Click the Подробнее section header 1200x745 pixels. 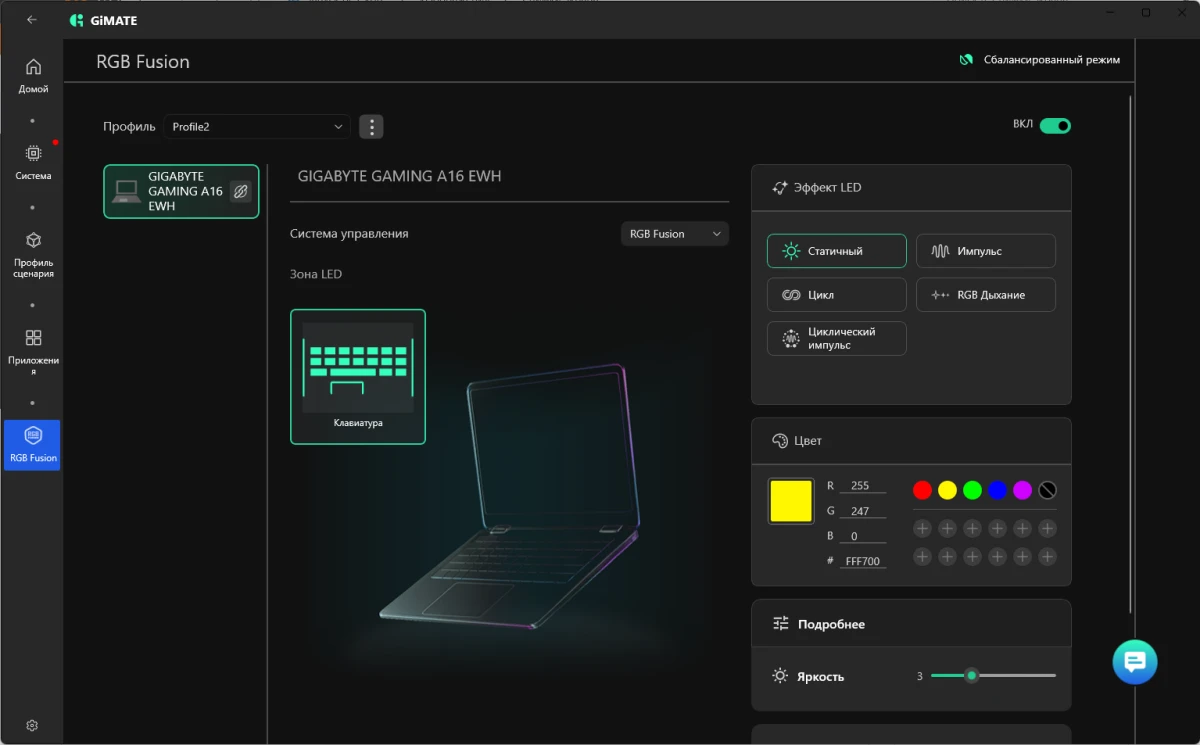pos(911,624)
